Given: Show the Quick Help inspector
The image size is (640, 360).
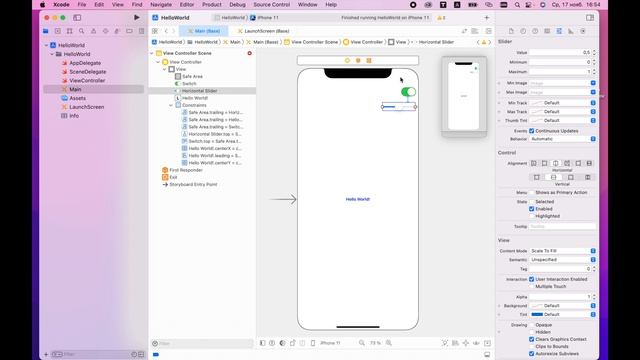Looking at the screenshot, I should click(535, 31).
